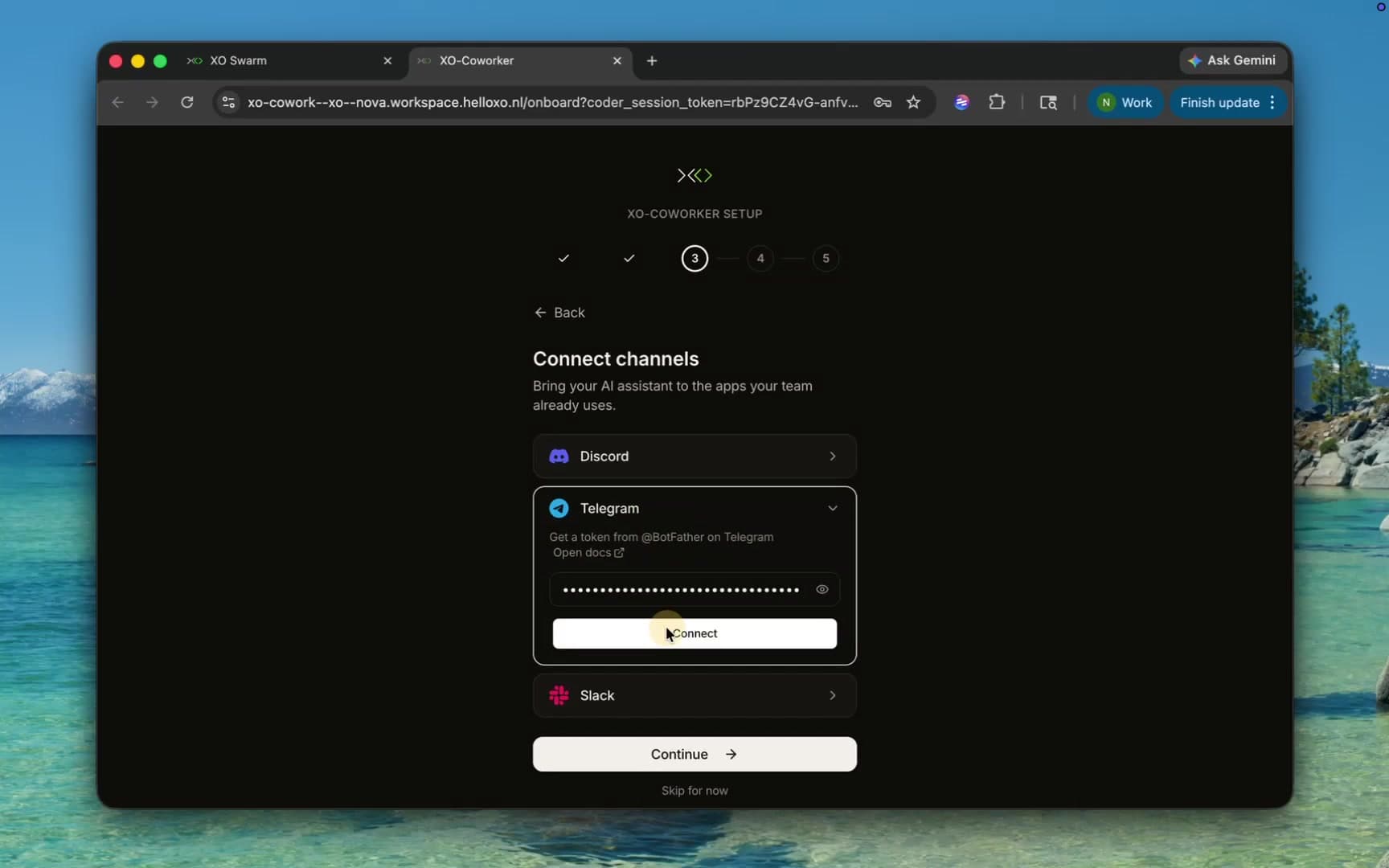The height and width of the screenshot is (868, 1389).
Task: Expand the Discord channel row
Action: point(694,456)
